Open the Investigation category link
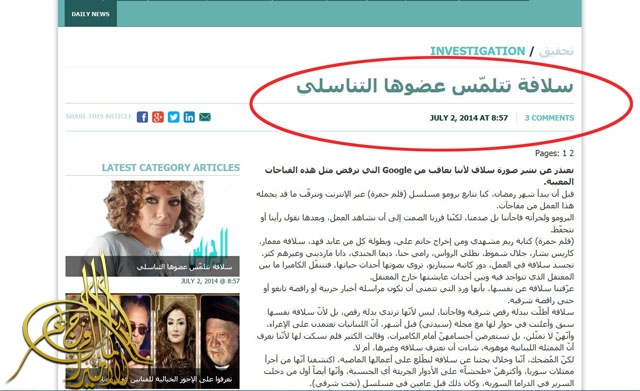The height and width of the screenshot is (391, 640). [x=478, y=51]
